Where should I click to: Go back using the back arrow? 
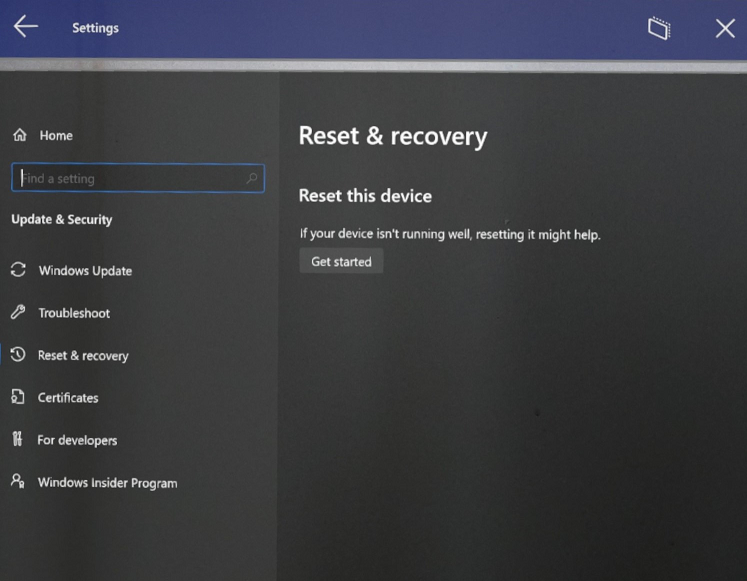[26, 26]
